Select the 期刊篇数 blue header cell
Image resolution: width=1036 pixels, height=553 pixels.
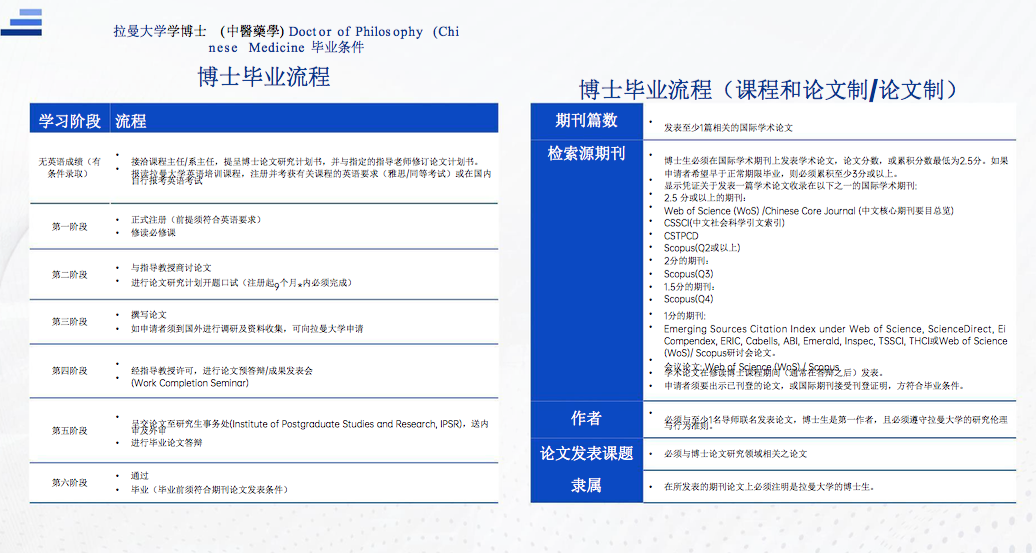(x=586, y=121)
